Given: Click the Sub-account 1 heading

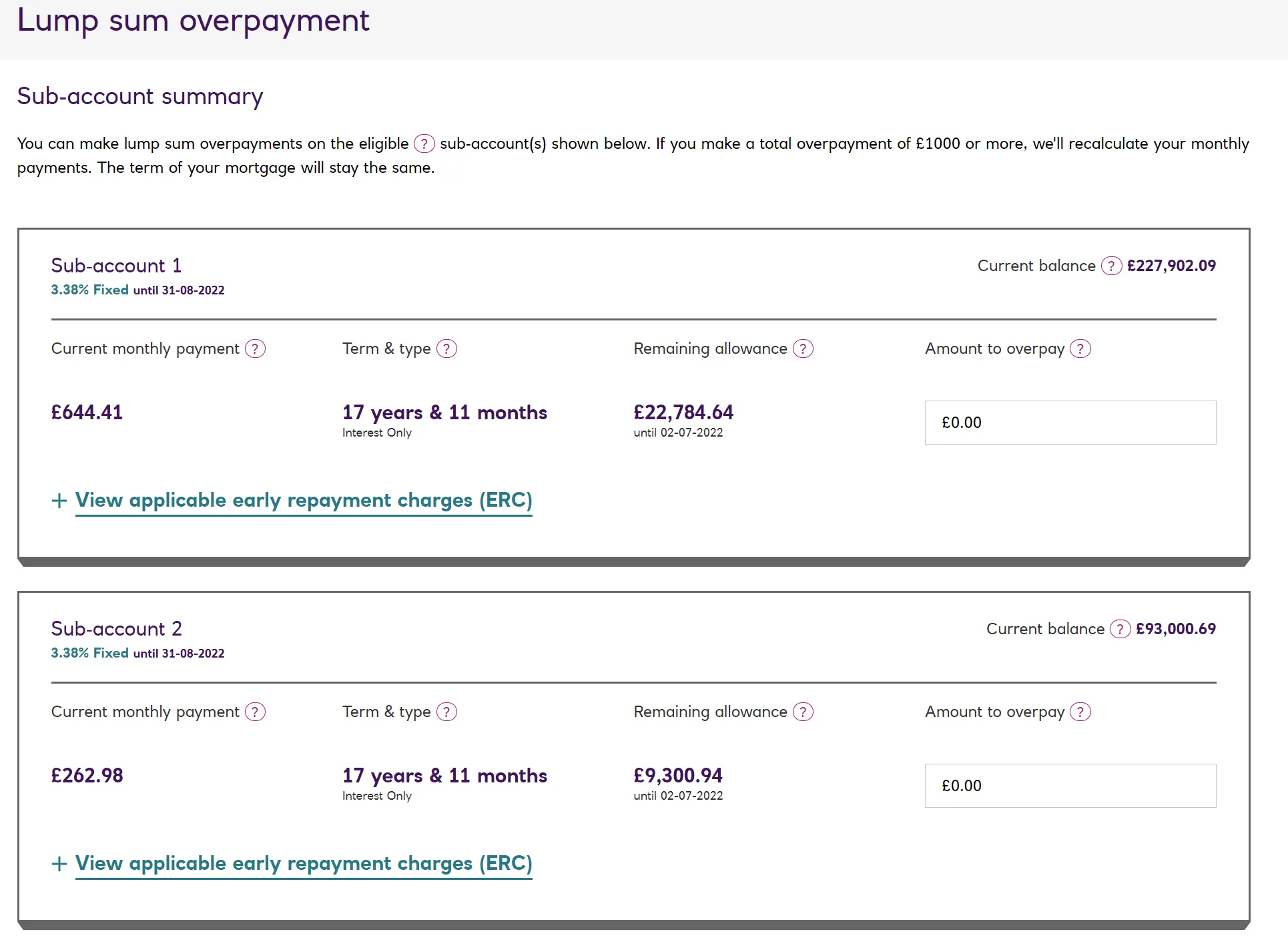Looking at the screenshot, I should pos(116,266).
